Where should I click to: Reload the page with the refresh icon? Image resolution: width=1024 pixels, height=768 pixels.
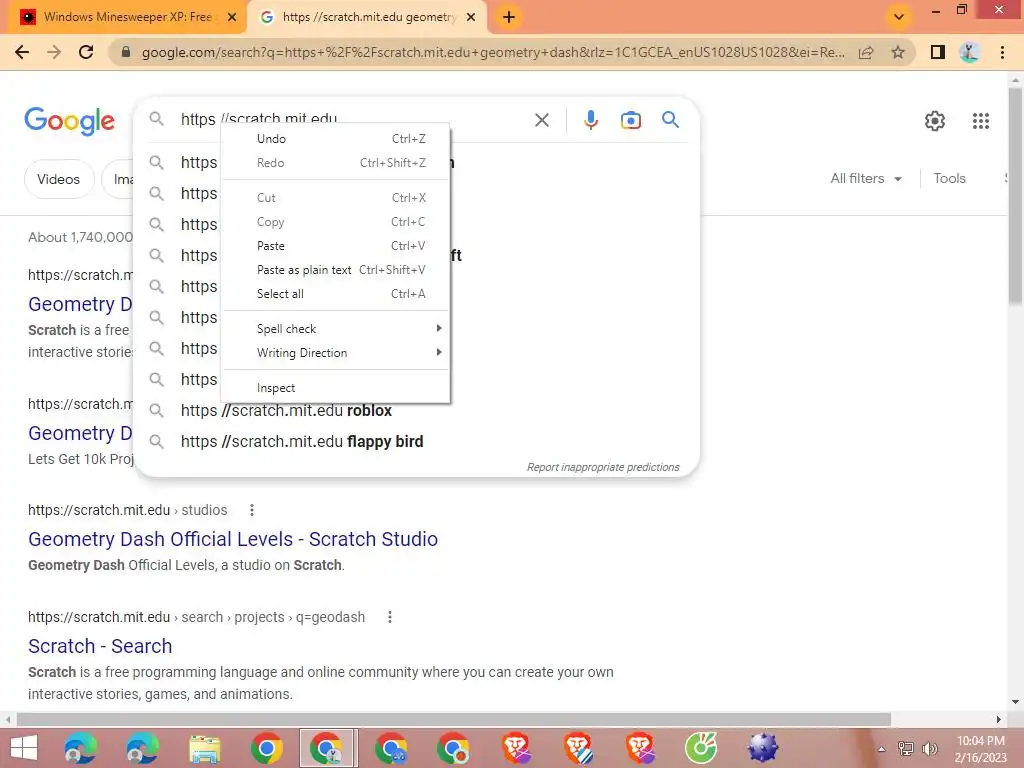click(86, 52)
